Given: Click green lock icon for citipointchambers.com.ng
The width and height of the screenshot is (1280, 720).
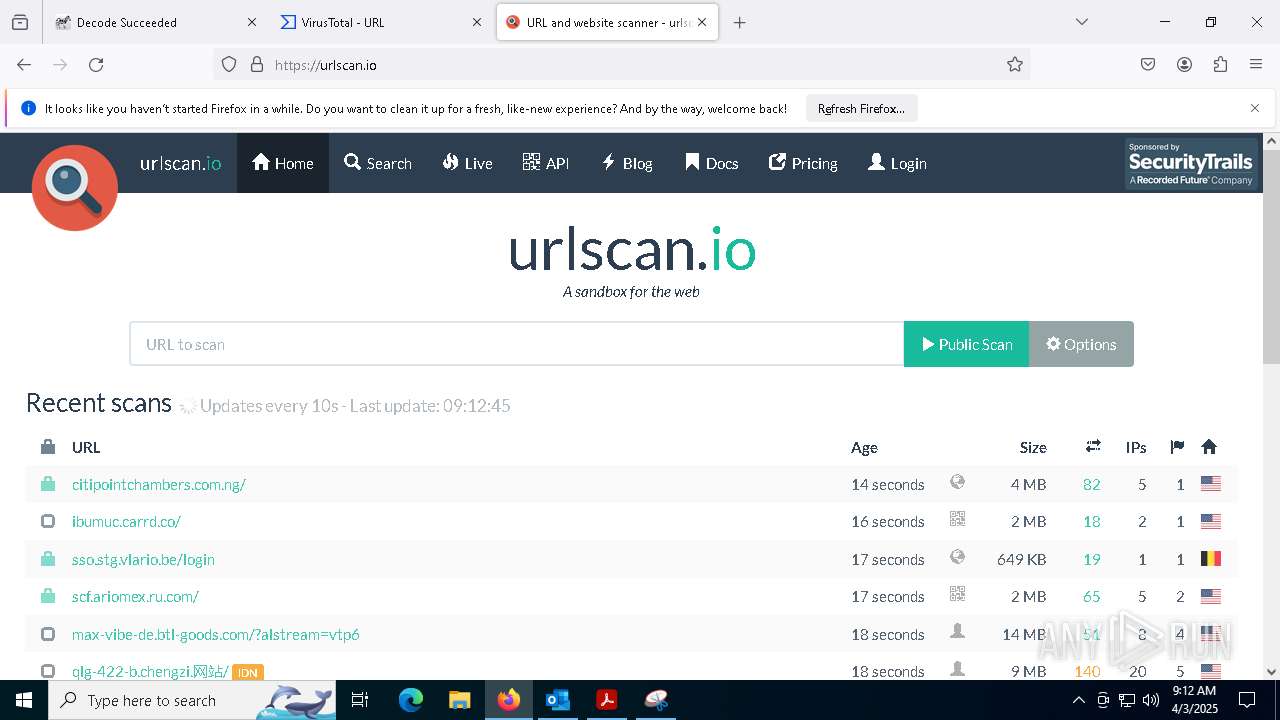Looking at the screenshot, I should pyautogui.click(x=48, y=484).
